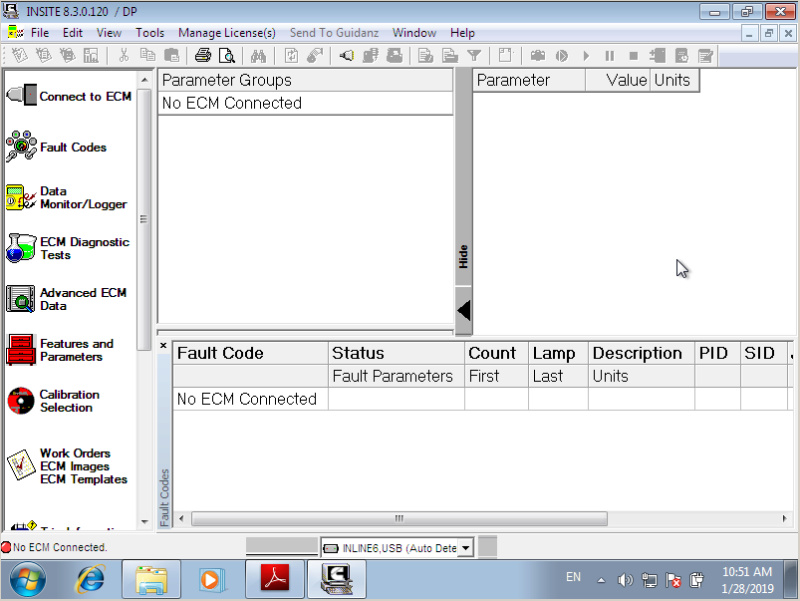Click the Status column header
Viewport: 800px width, 601px height.
396,353
